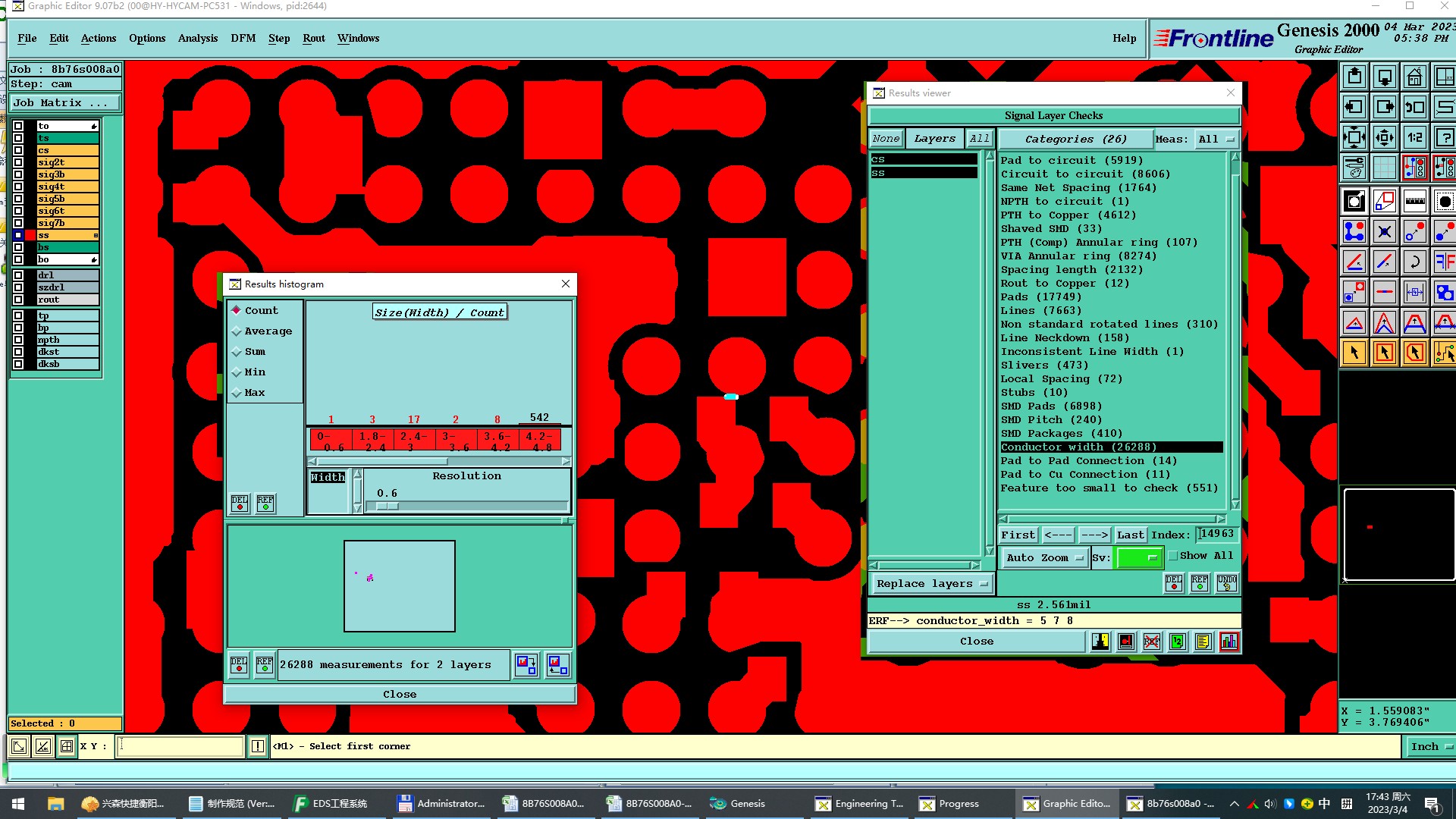
Task: Click the home view icon
Action: 1414,77
